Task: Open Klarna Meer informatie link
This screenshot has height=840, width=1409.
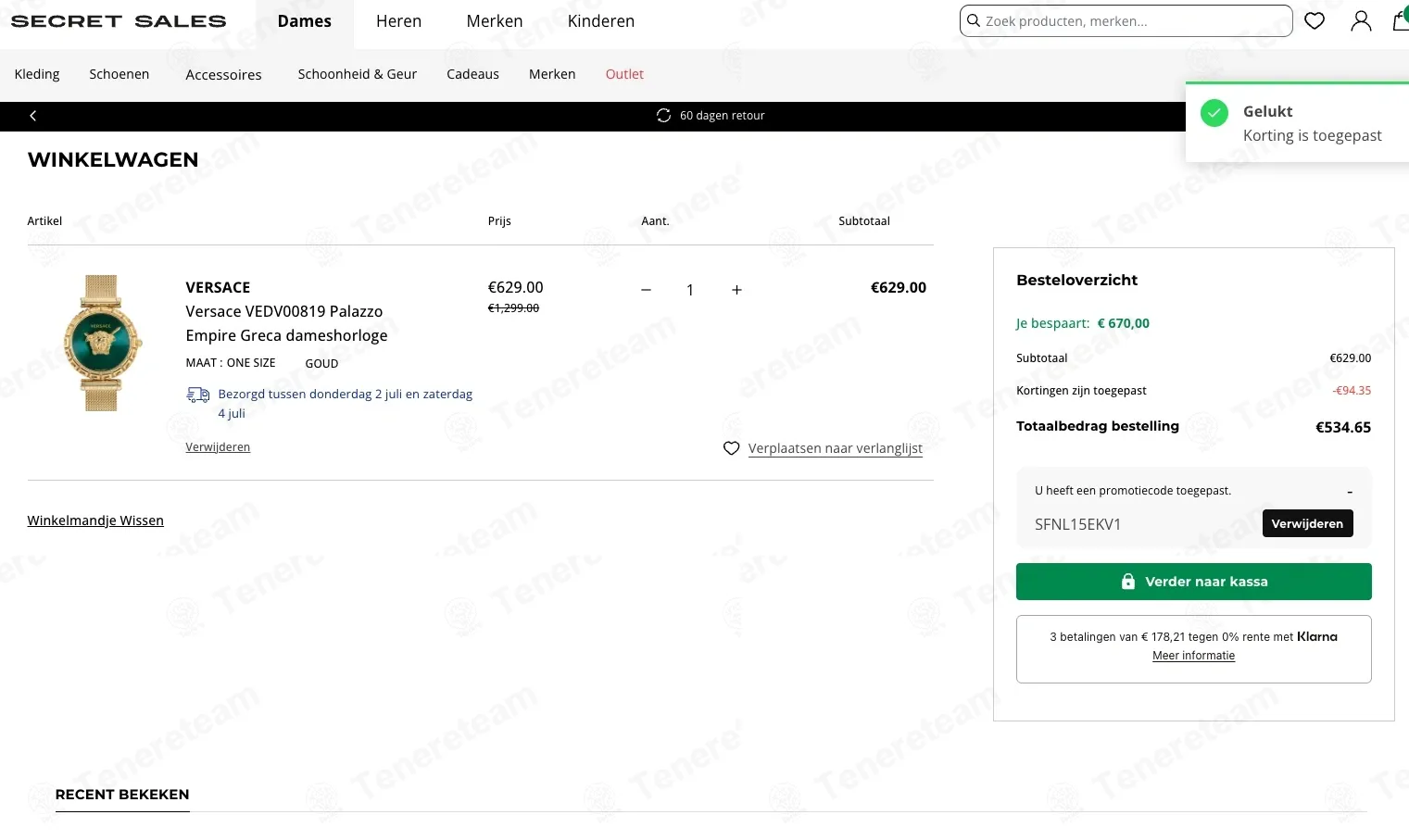Action: (x=1193, y=656)
